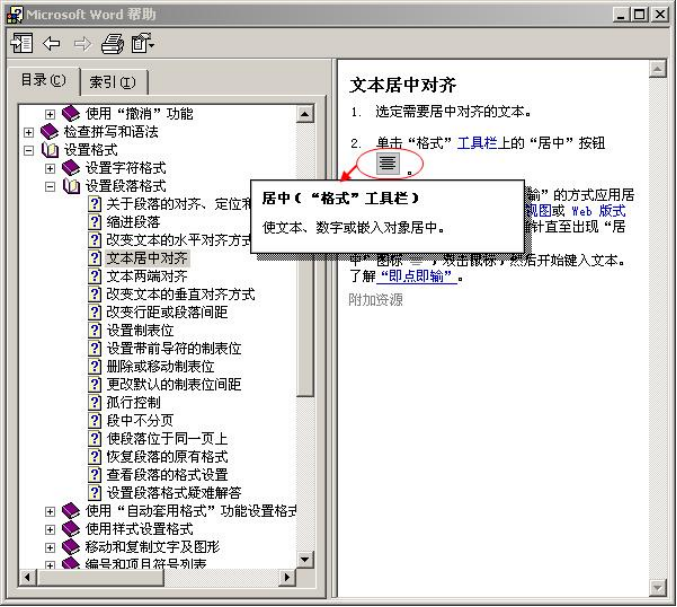Screen dimensions: 677x607
Task: Click the tree pane scroll down arrow
Action: click(305, 560)
